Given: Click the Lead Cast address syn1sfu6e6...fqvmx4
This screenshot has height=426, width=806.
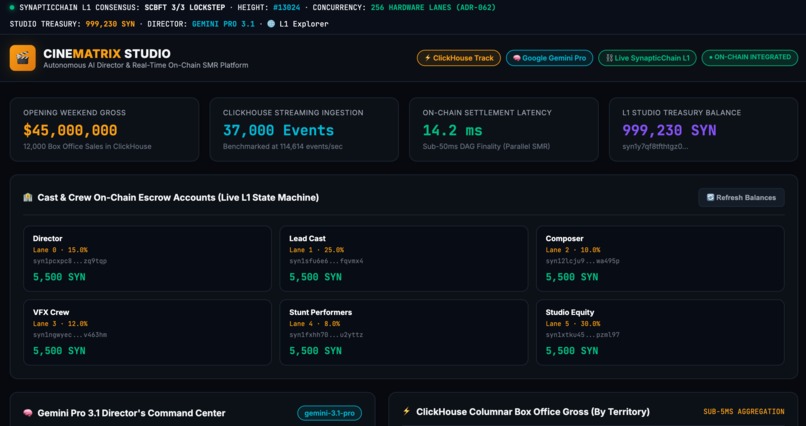Looking at the screenshot, I should tap(326, 261).
